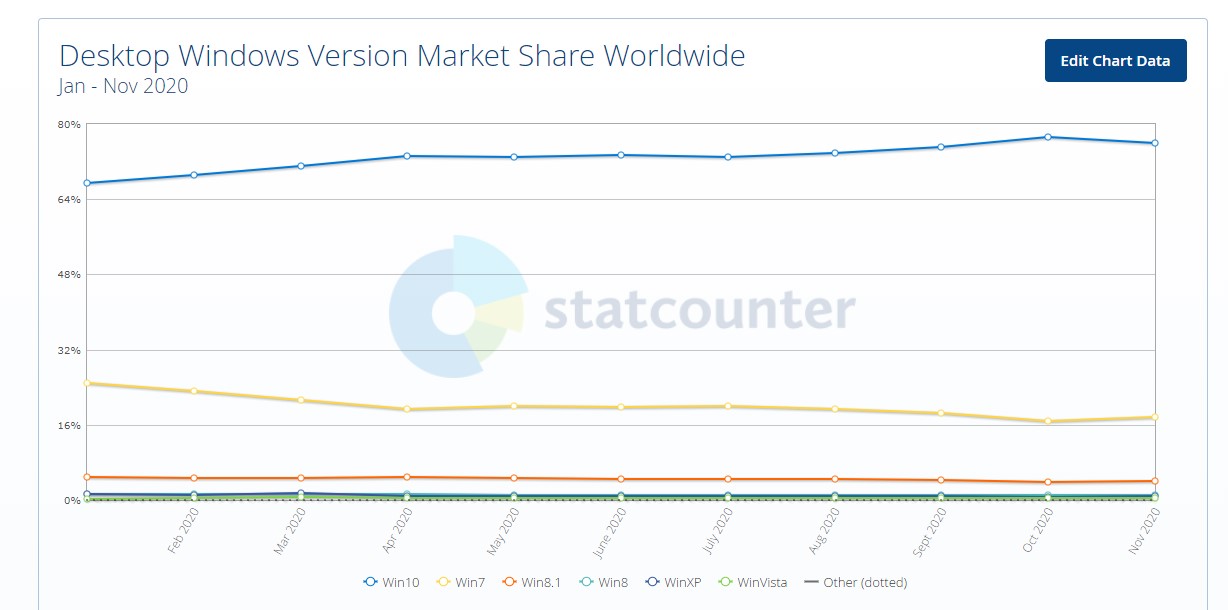Hide the WinVista legend item
This screenshot has height=610, width=1228.
tap(751, 582)
